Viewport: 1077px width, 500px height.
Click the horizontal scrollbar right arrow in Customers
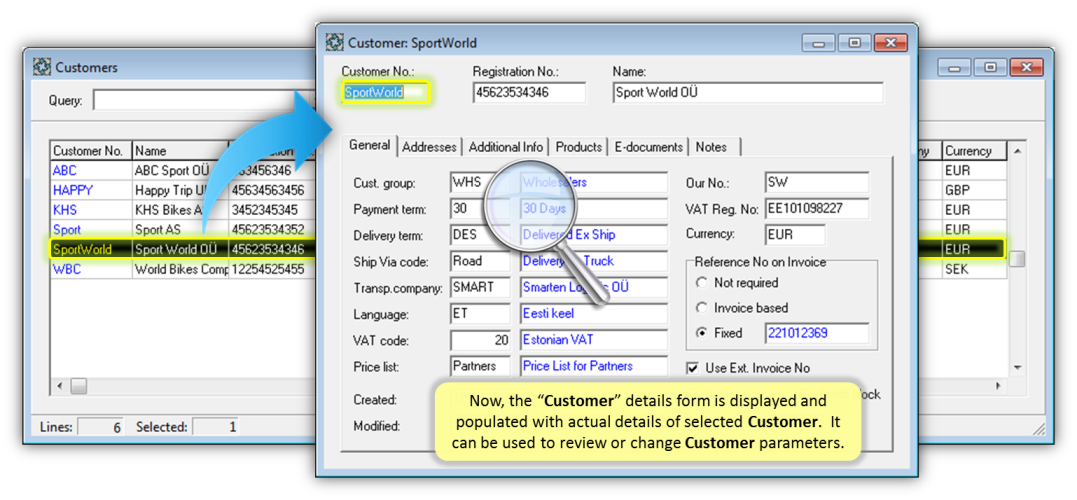tap(998, 387)
